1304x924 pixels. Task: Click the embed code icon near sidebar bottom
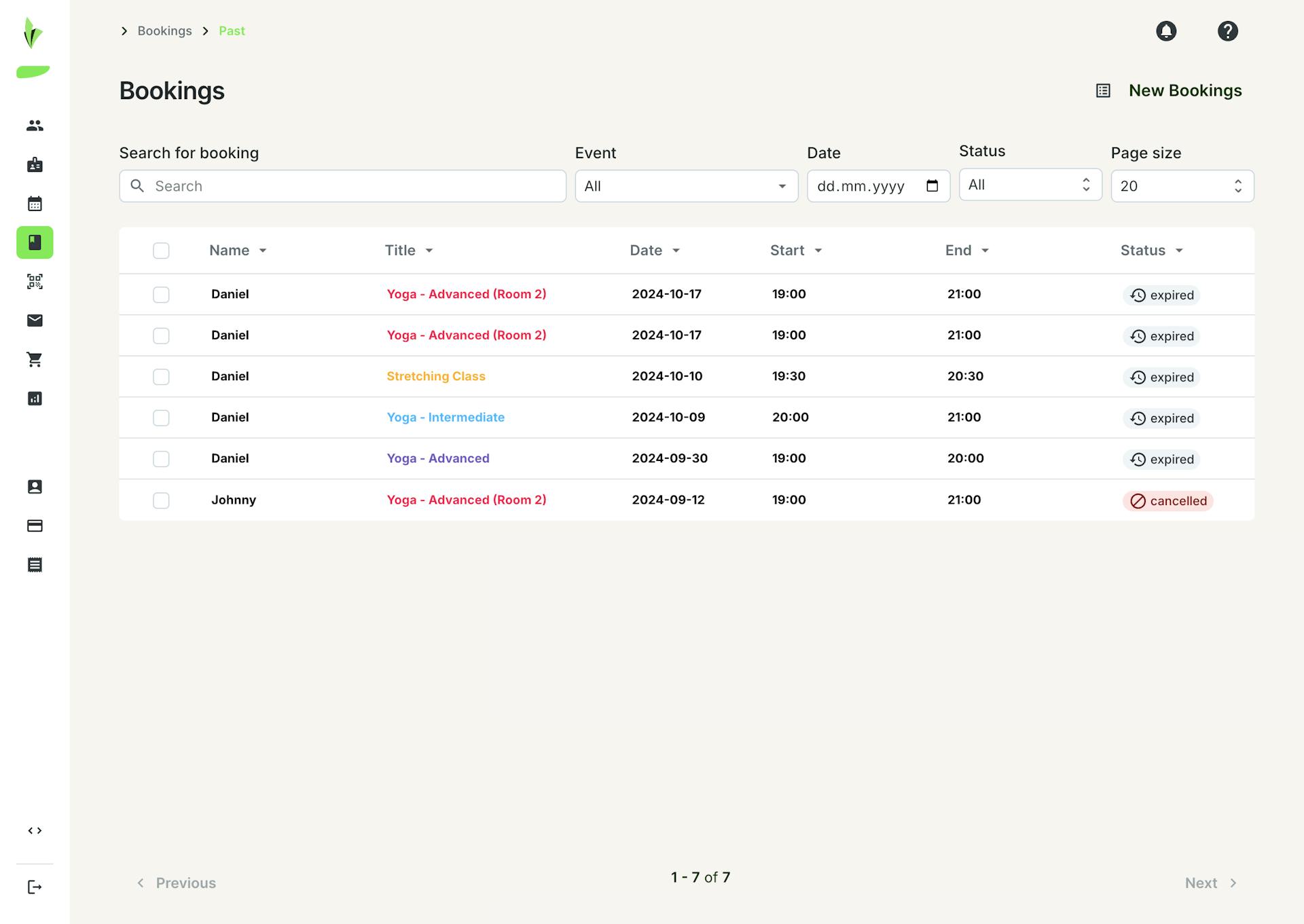34,830
